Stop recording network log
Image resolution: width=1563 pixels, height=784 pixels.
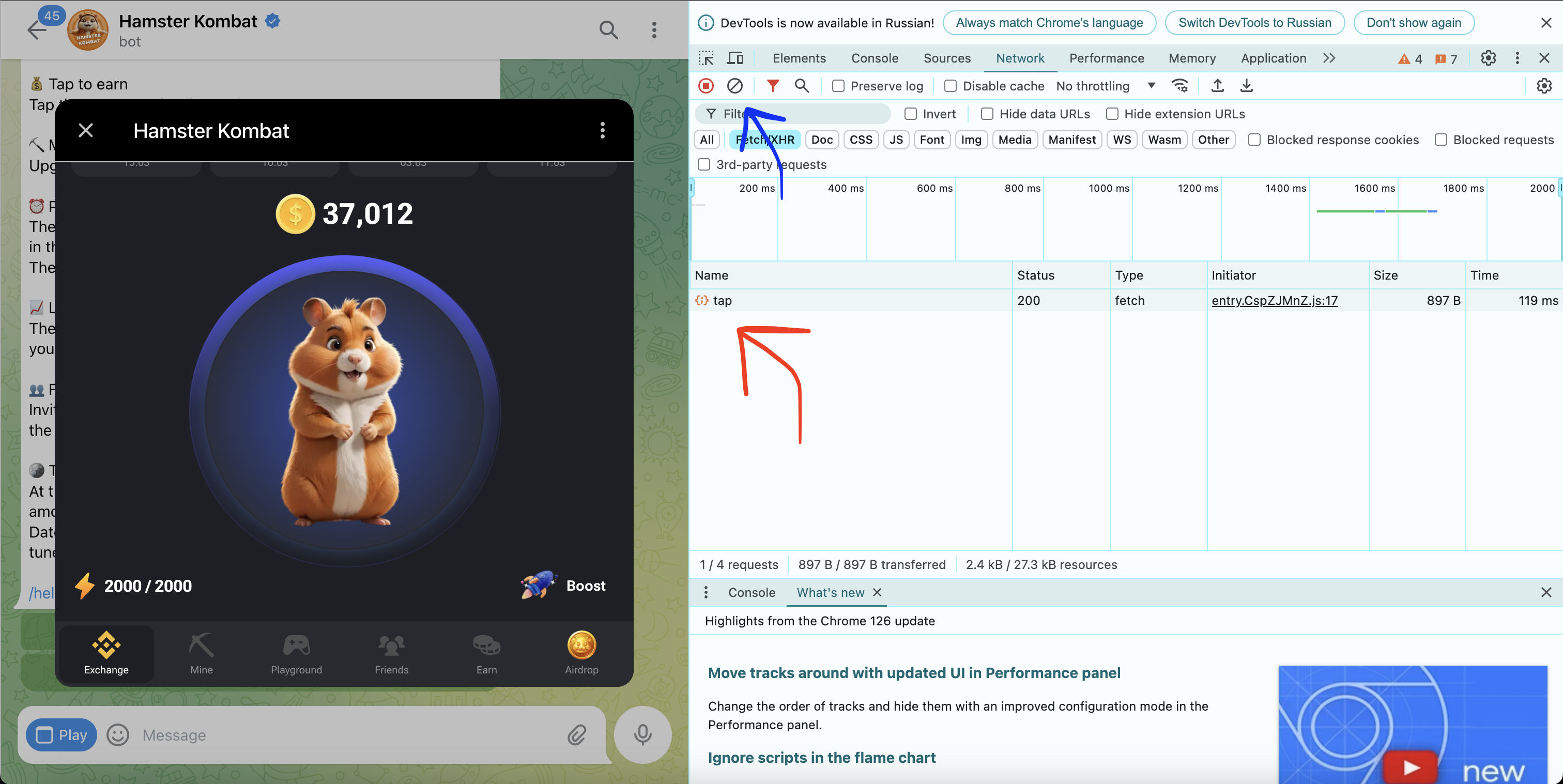[706, 86]
